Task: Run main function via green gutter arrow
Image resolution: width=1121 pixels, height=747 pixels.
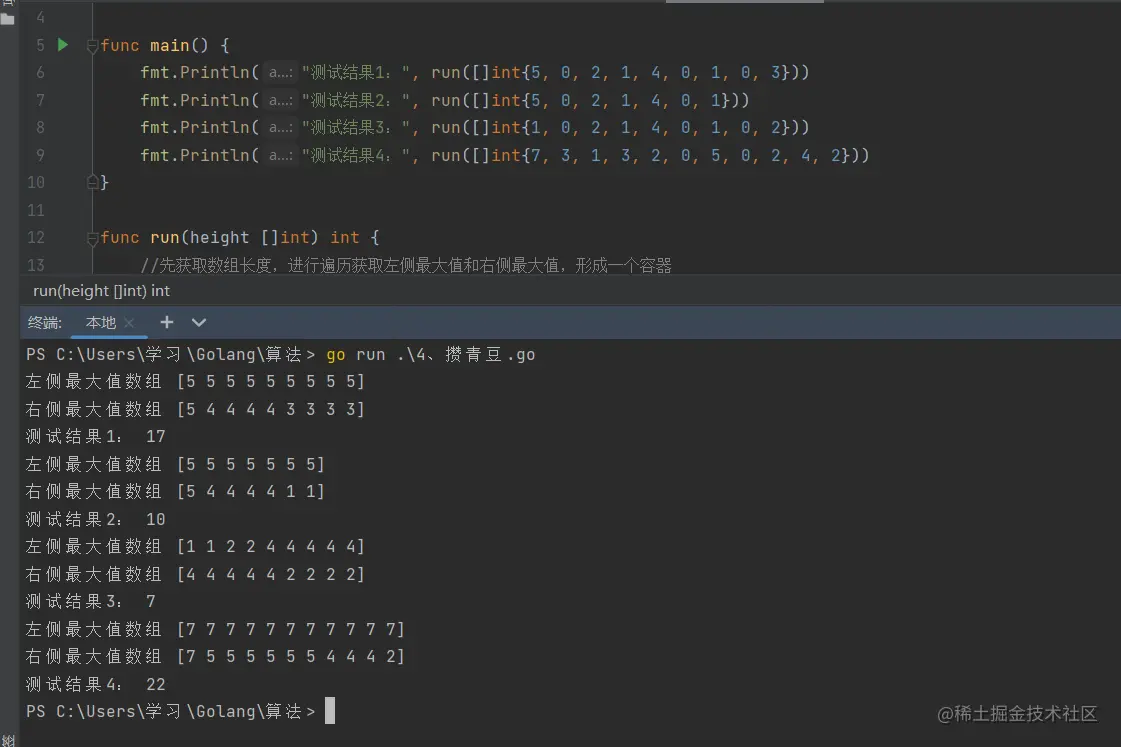Action: coord(63,45)
